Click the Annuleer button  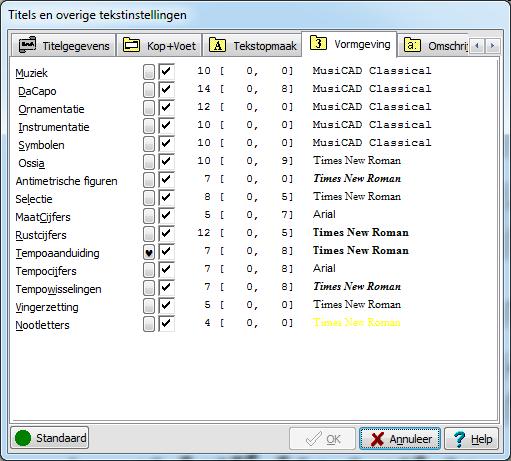(400, 439)
